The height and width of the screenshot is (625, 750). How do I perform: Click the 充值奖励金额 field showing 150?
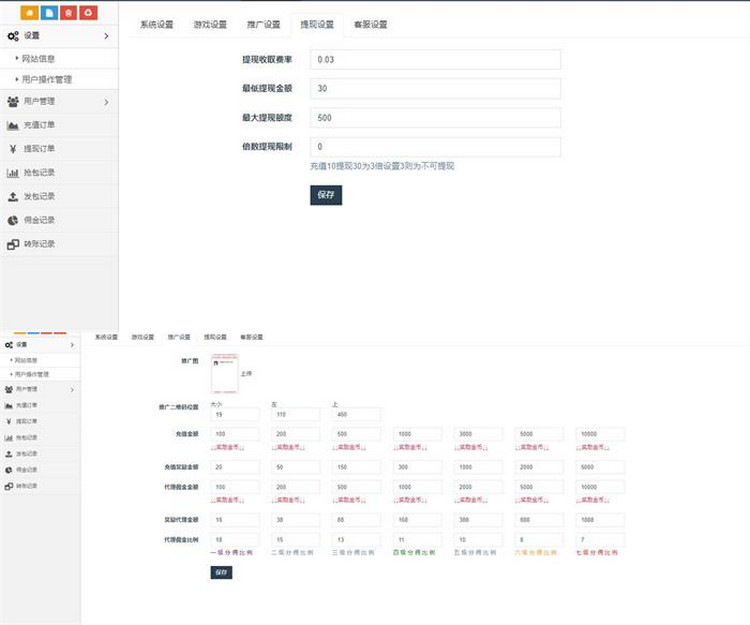[x=356, y=467]
